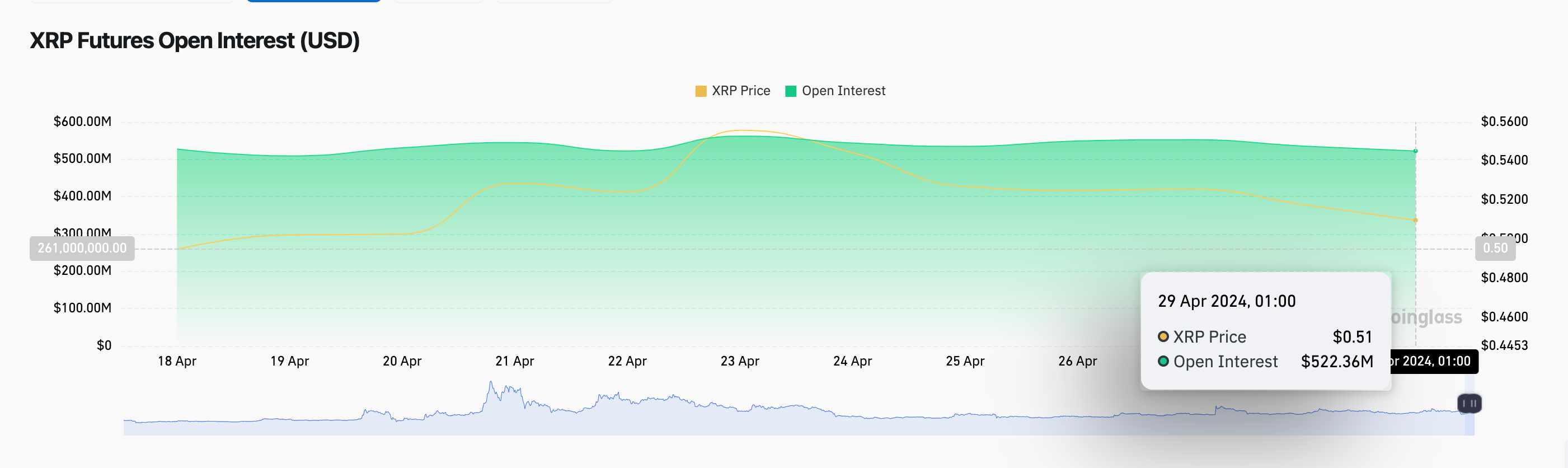The width and height of the screenshot is (1568, 468).
Task: Click the mini overview chart peak near 21 Apr
Action: pyautogui.click(x=491, y=383)
